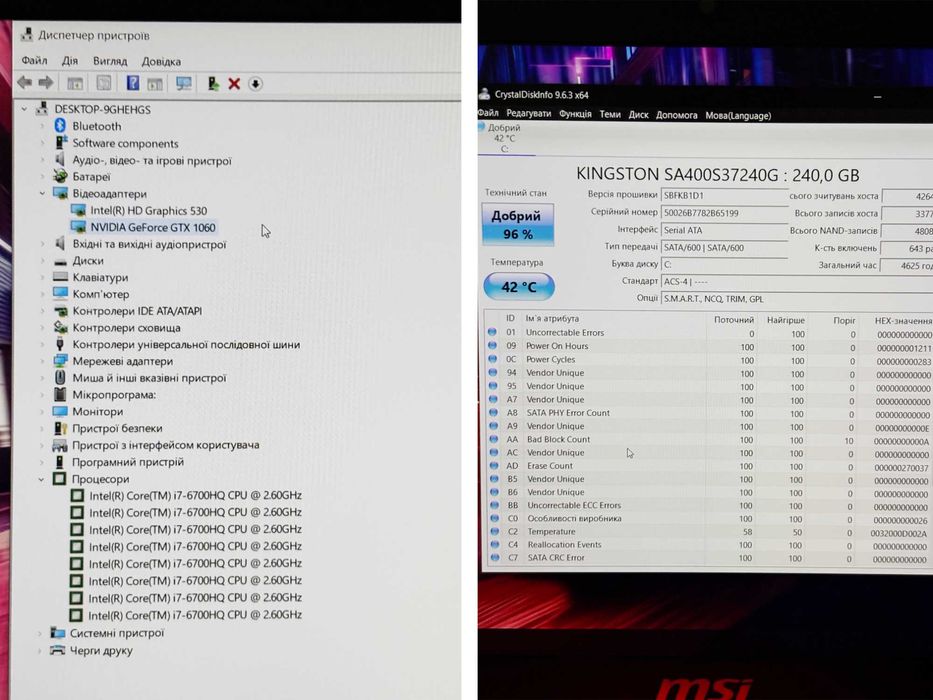Collapse the Відеоадаптери category
Screen dimensions: 933x700
42,193
